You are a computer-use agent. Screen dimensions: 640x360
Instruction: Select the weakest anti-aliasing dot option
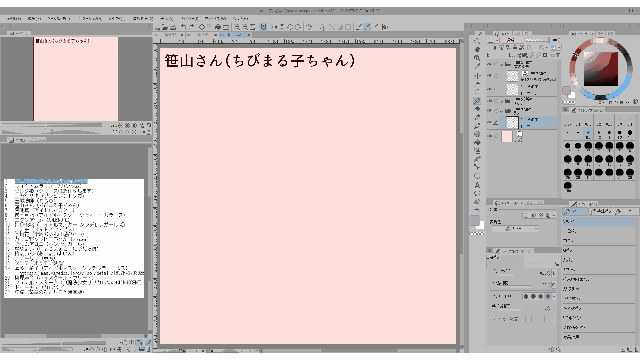tap(526, 297)
